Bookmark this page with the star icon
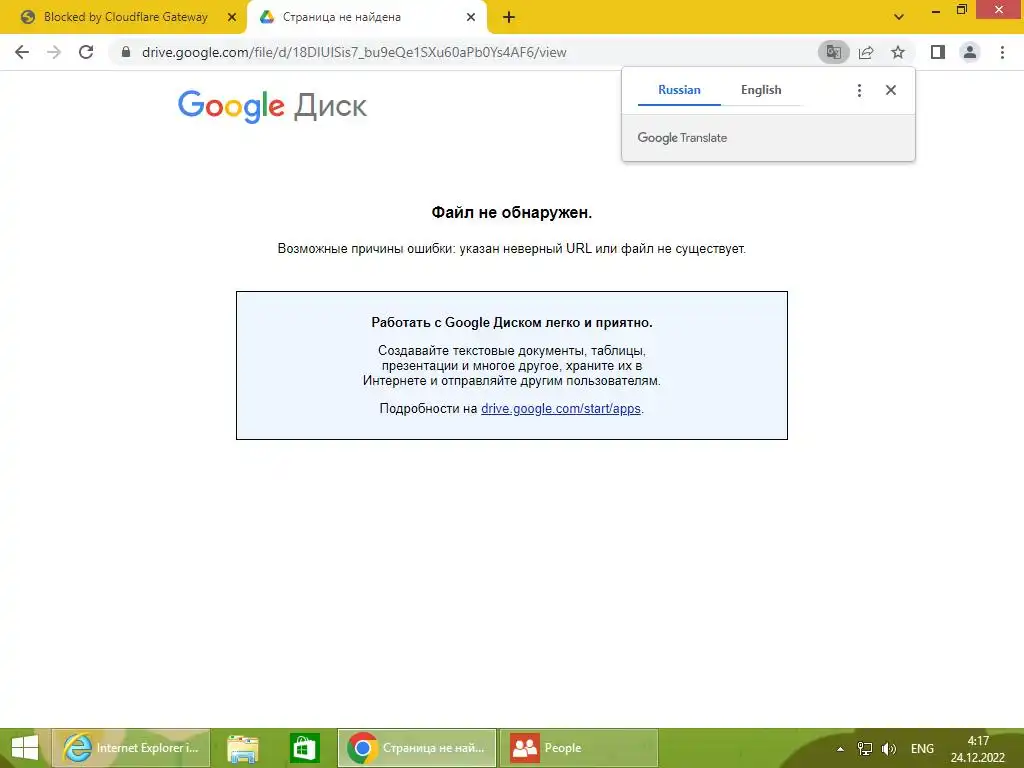The width and height of the screenshot is (1024, 768). tap(898, 52)
